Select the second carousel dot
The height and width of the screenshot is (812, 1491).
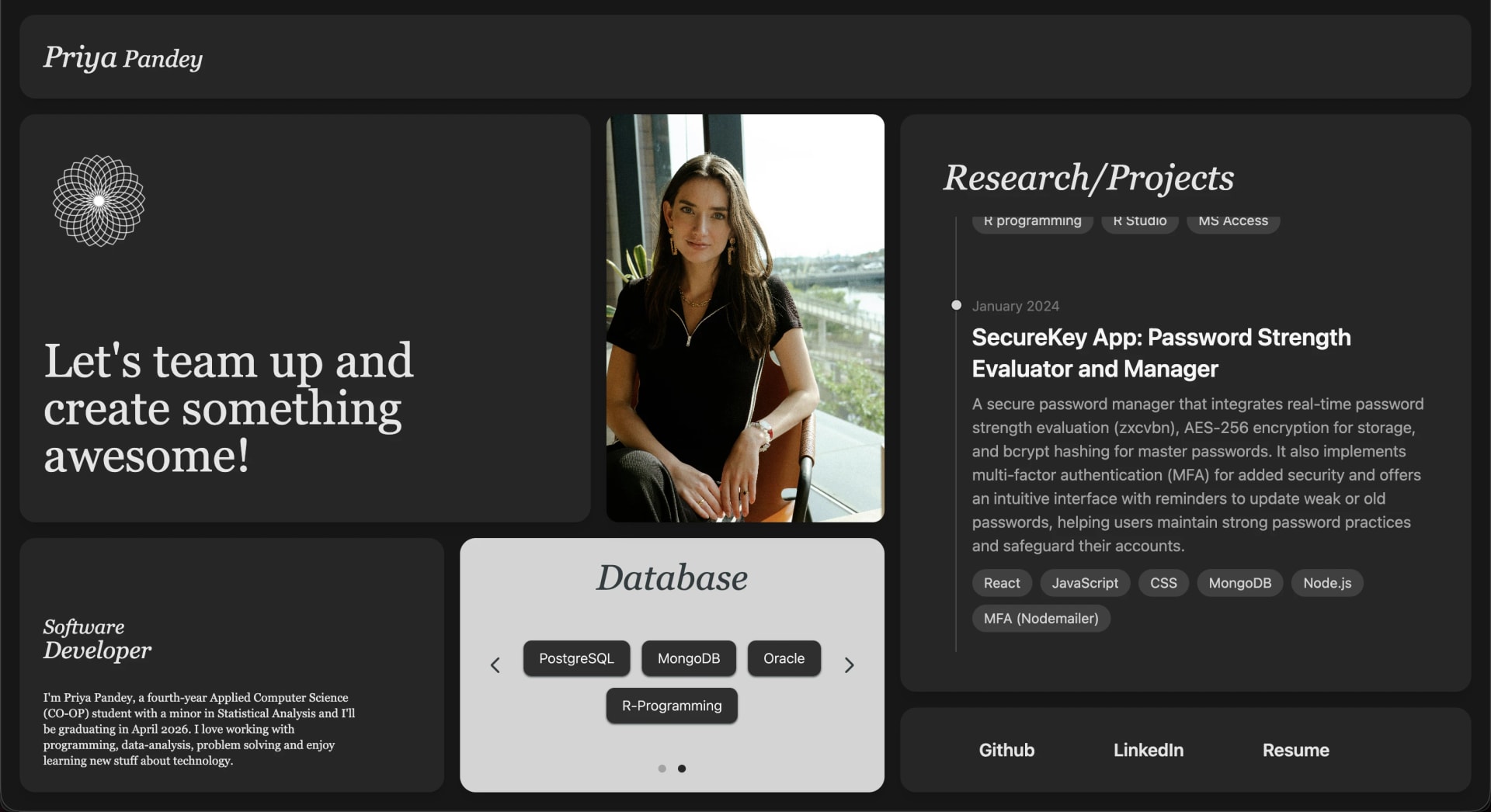coord(683,769)
